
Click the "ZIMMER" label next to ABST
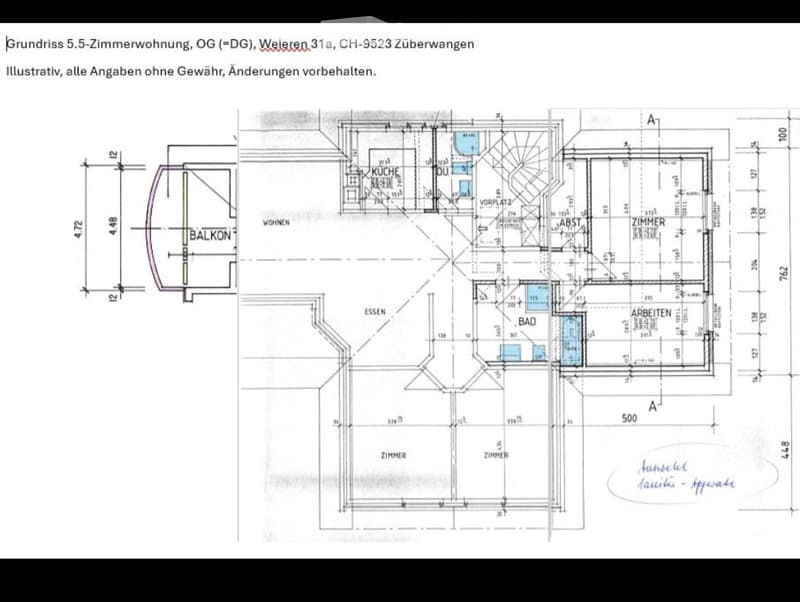(648, 222)
